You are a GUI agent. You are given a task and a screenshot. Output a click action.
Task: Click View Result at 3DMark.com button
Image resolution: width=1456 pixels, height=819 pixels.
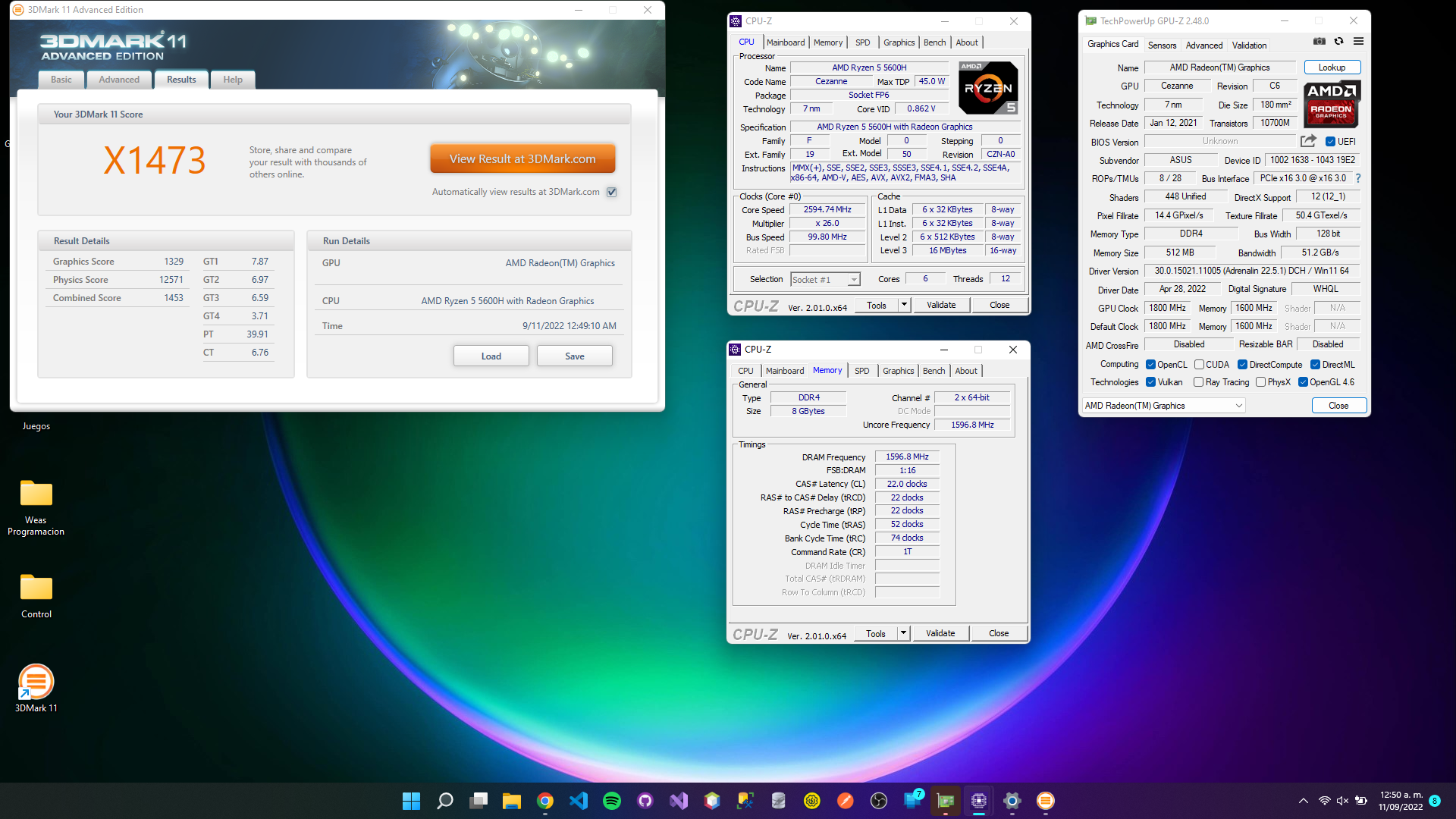click(x=522, y=159)
